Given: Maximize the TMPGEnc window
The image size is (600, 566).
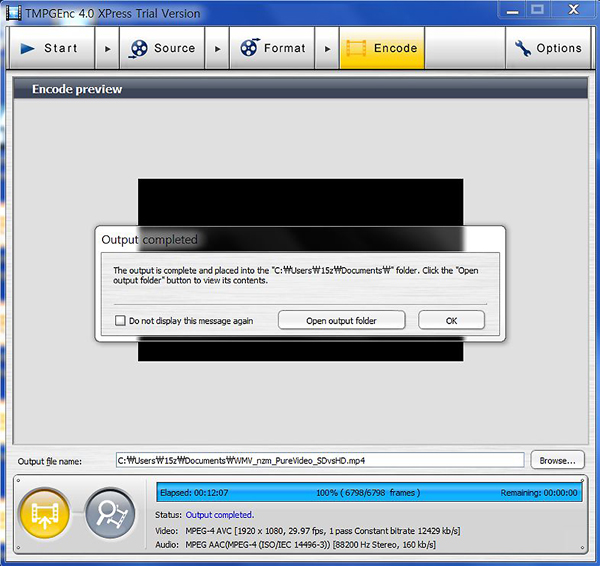Looking at the screenshot, I should click(537, 10).
